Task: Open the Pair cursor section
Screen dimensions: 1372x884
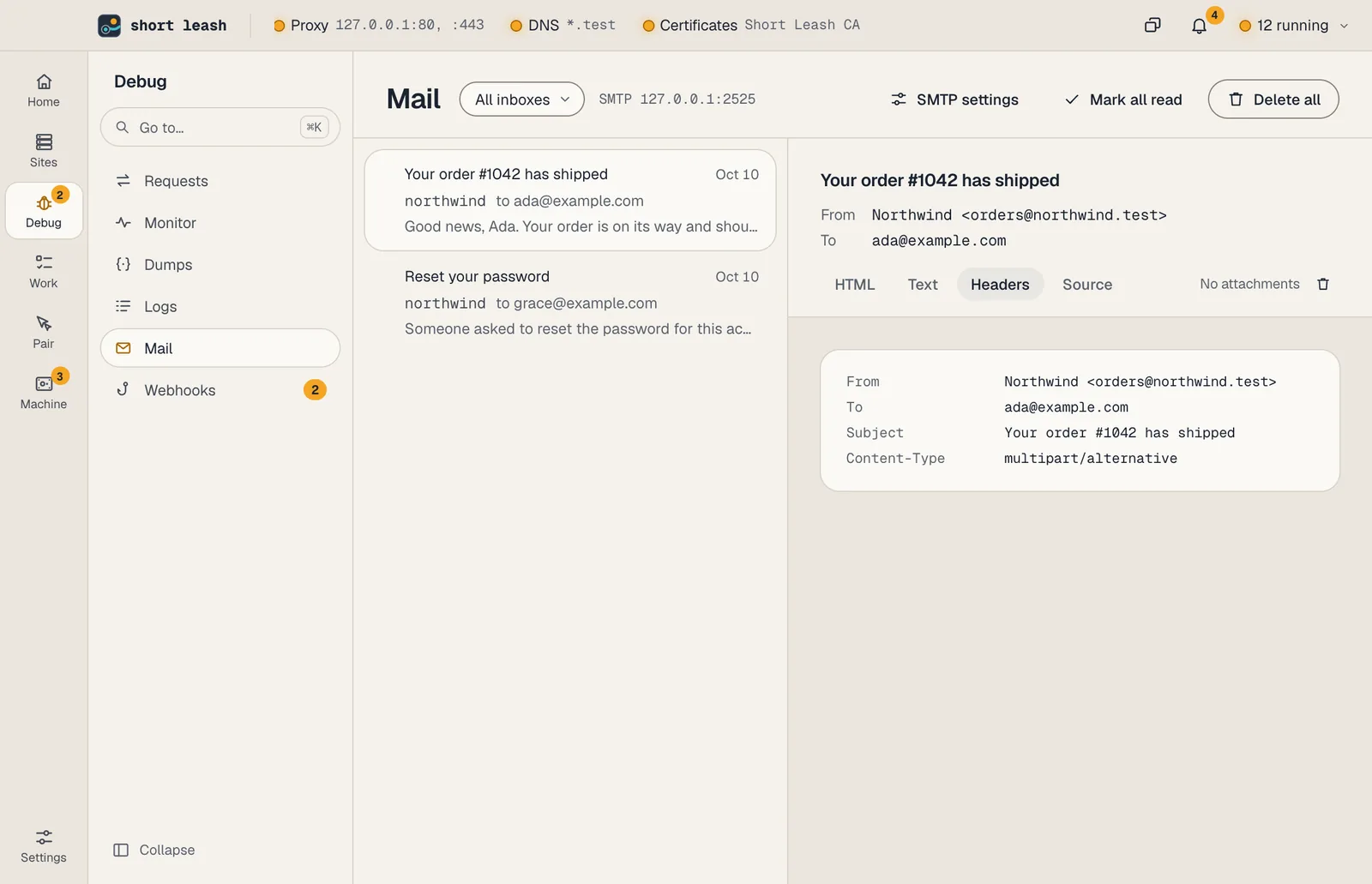Action: tap(44, 332)
